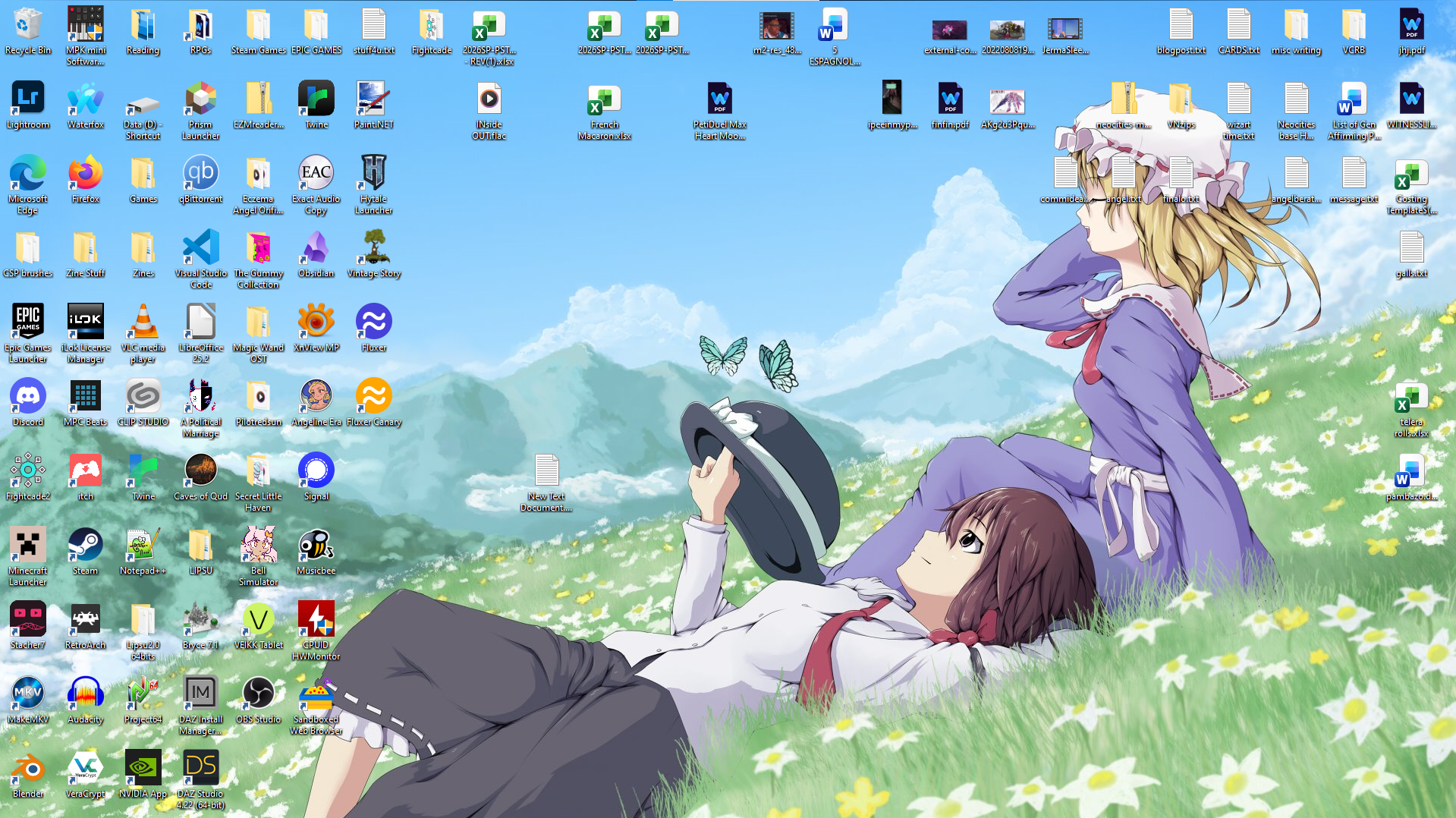This screenshot has width=1456, height=818.
Task: Open the Waterfox browser shortcut
Action: coord(86,106)
